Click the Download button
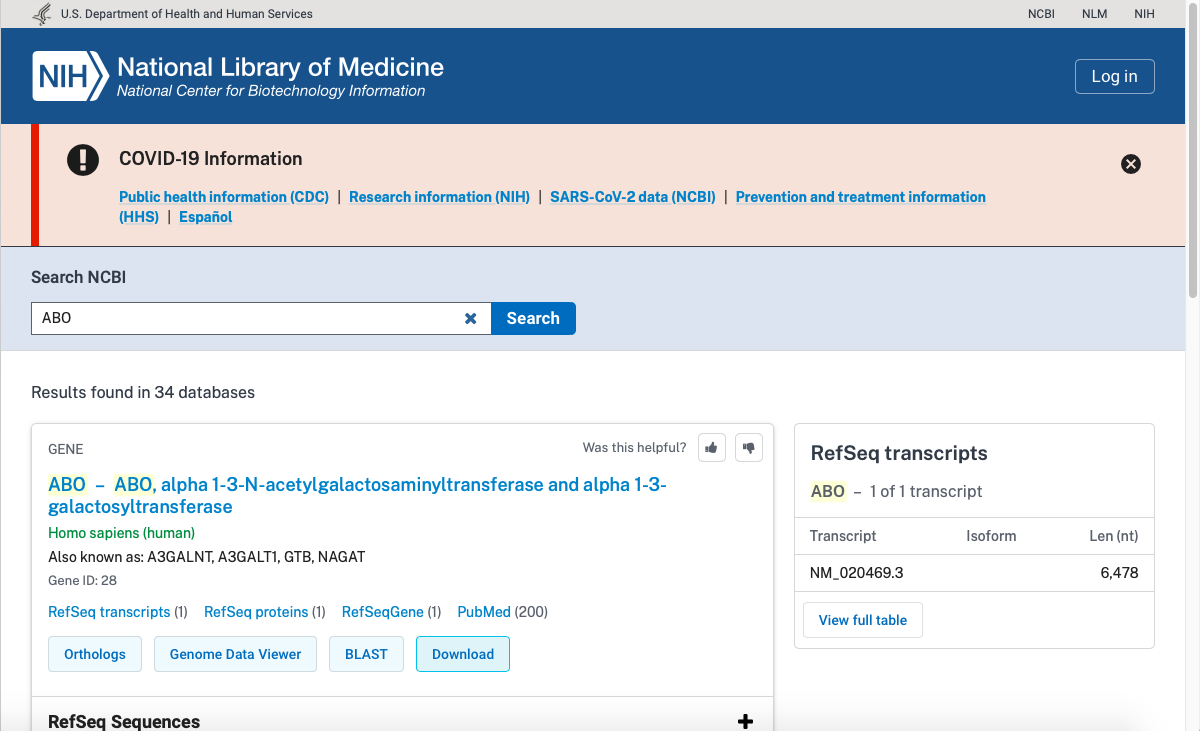1200x731 pixels. pyautogui.click(x=463, y=654)
